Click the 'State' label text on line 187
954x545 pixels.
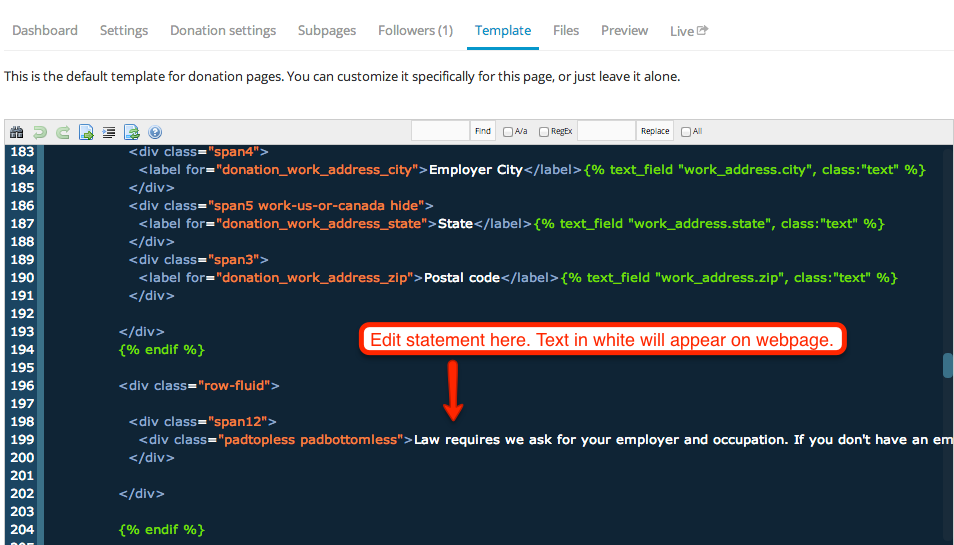tap(455, 224)
